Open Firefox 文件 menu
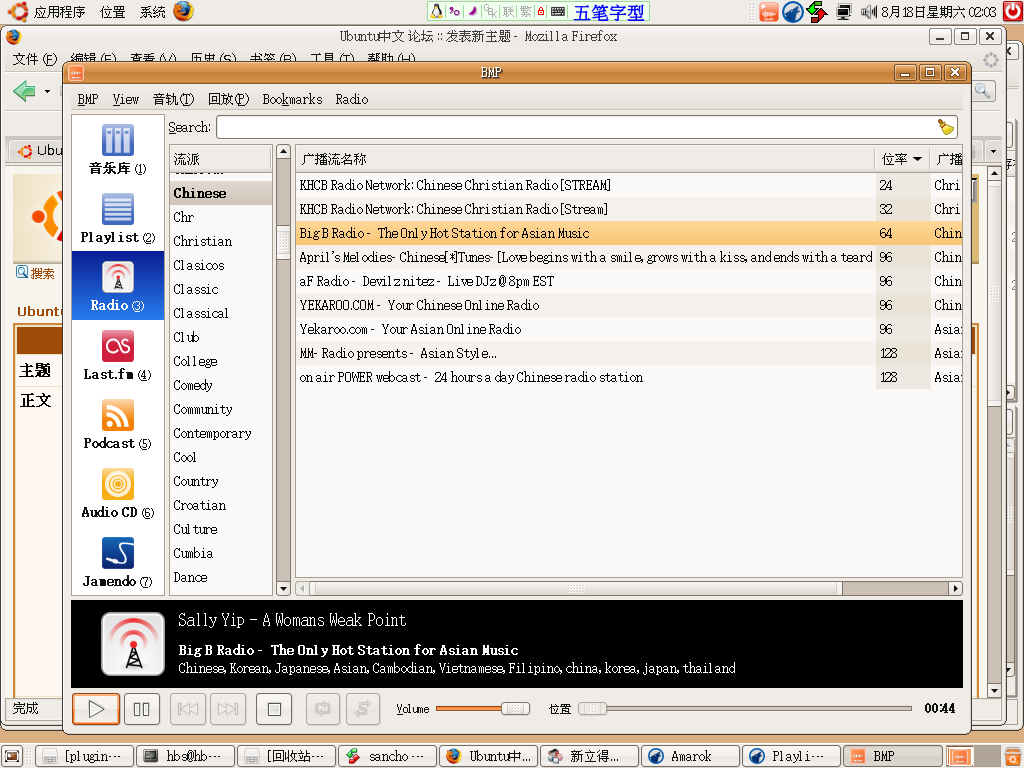1024x768 pixels. tap(35, 59)
